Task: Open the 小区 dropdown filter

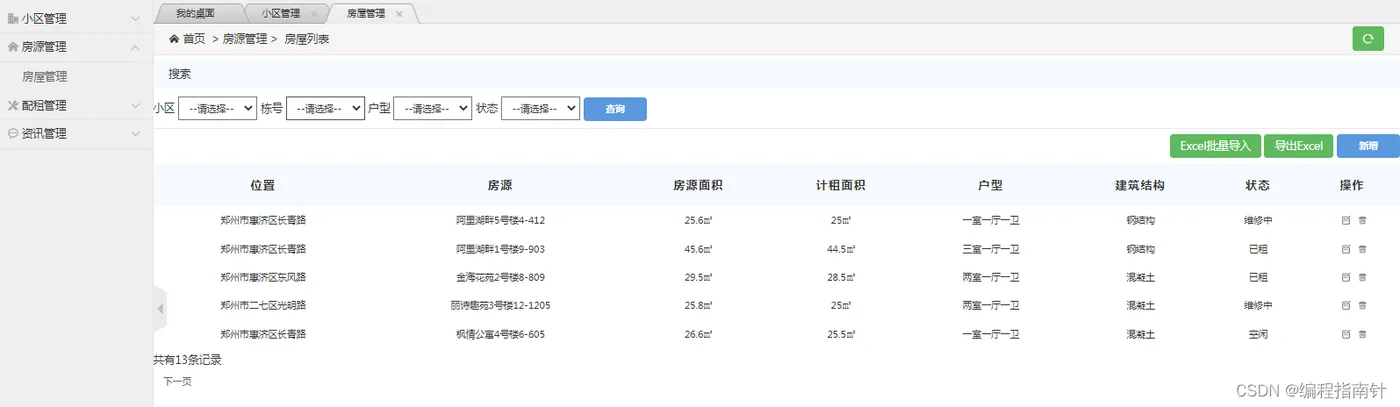Action: pyautogui.click(x=217, y=109)
